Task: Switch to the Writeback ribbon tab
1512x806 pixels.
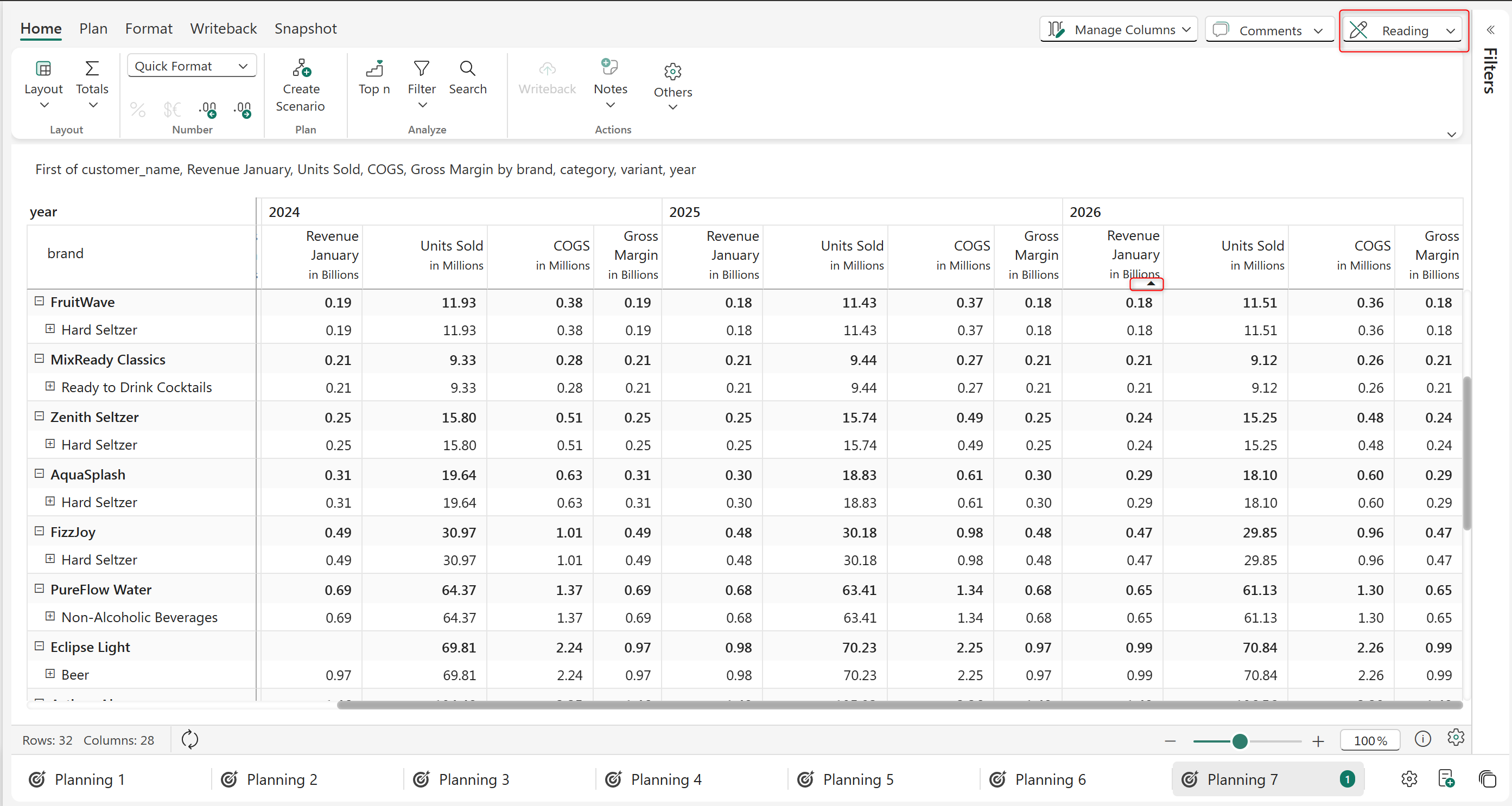Action: tap(223, 29)
